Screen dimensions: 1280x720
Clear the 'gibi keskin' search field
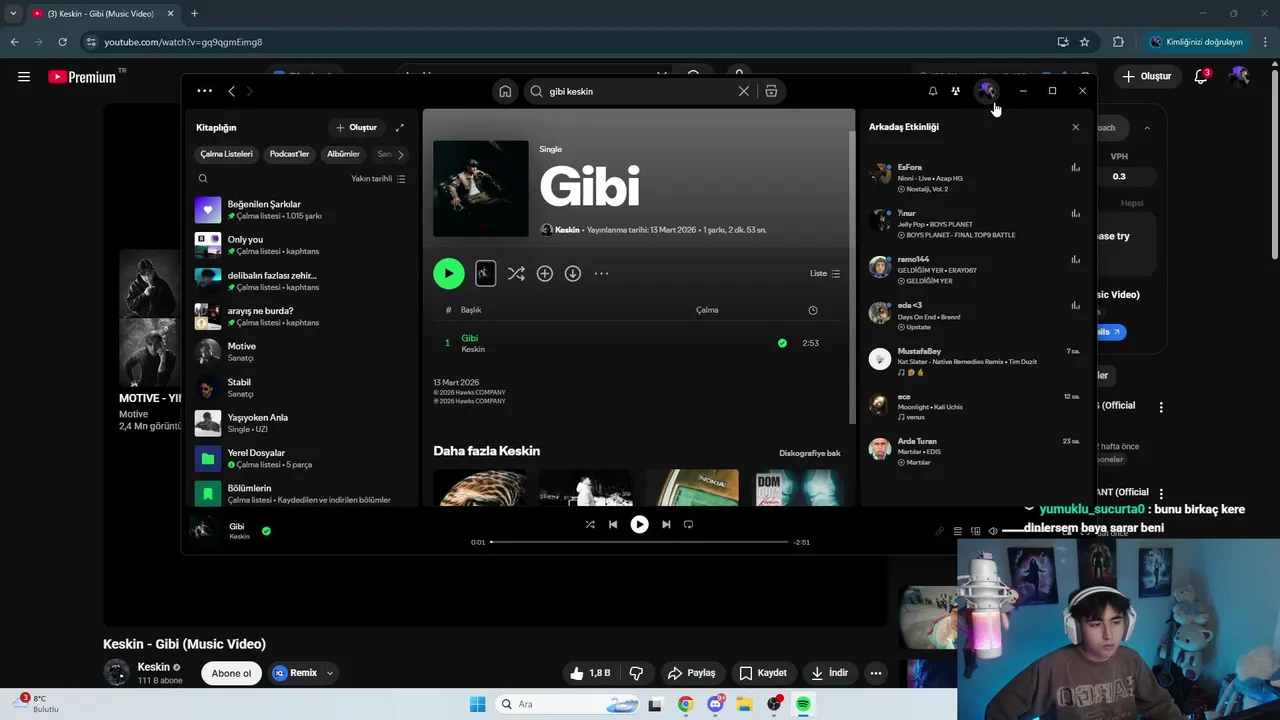pyautogui.click(x=744, y=91)
